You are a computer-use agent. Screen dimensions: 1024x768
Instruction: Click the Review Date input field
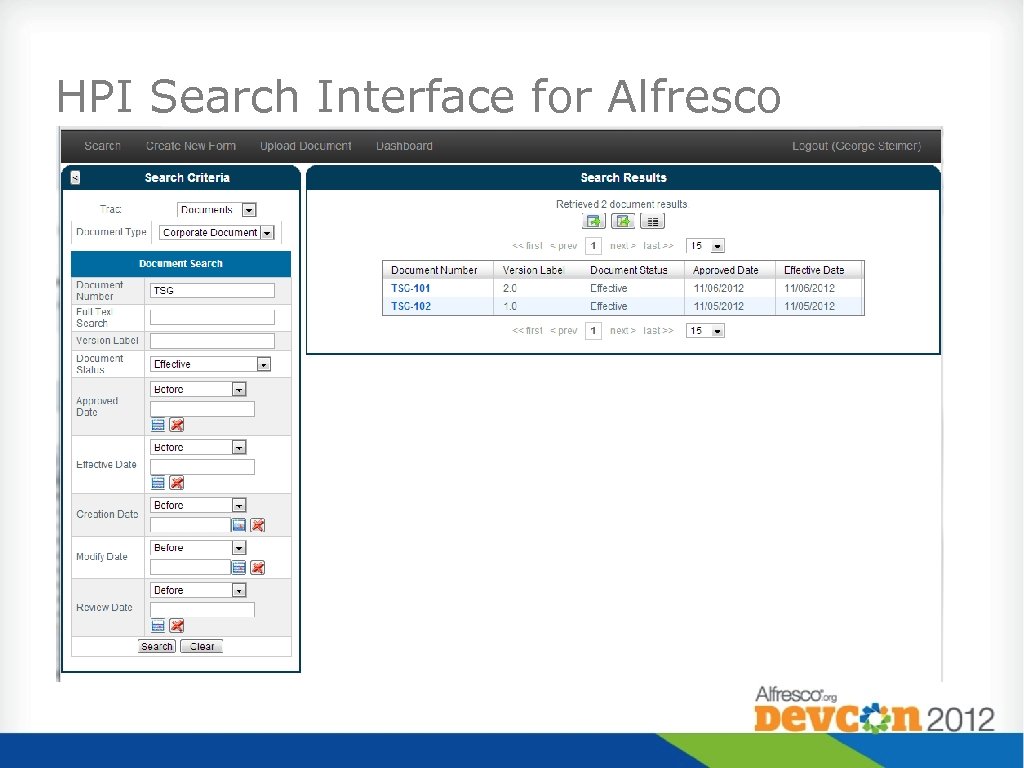point(202,610)
